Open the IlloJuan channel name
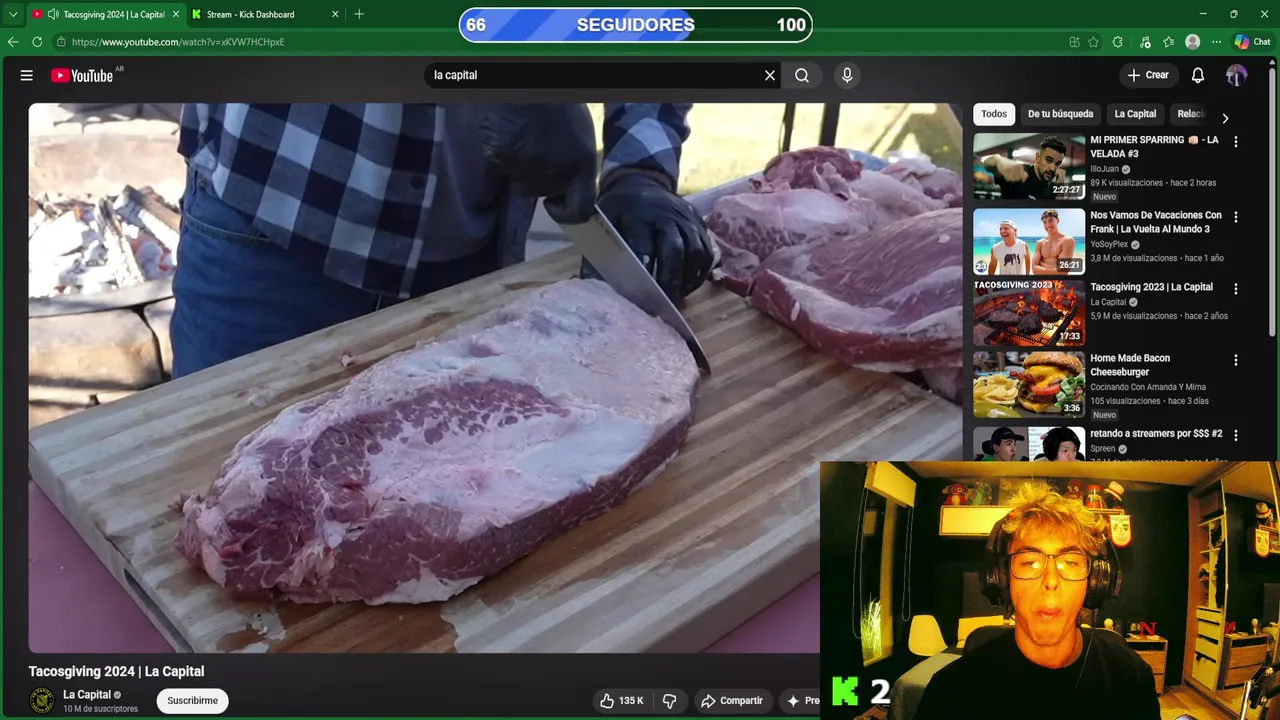 (x=1104, y=169)
